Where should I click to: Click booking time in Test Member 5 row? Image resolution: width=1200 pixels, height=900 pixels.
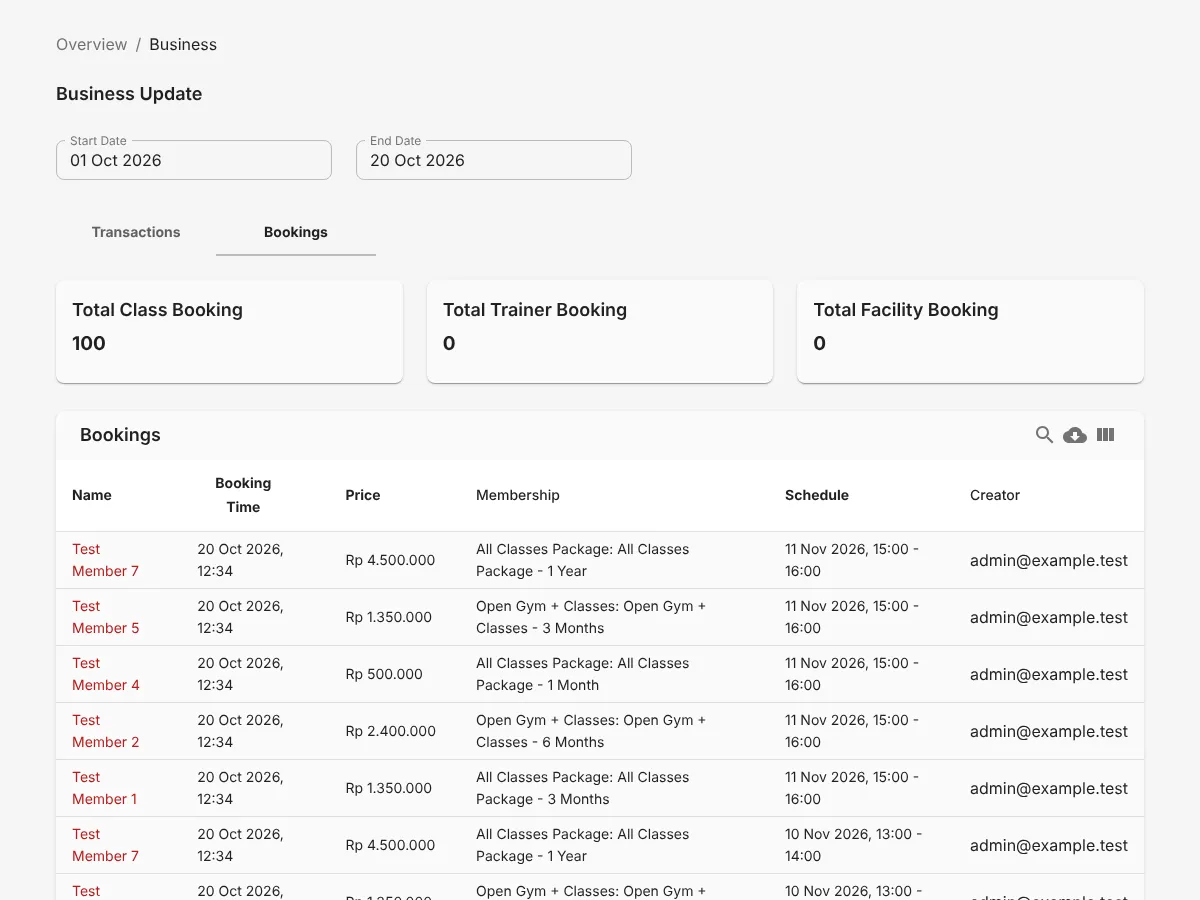point(240,617)
